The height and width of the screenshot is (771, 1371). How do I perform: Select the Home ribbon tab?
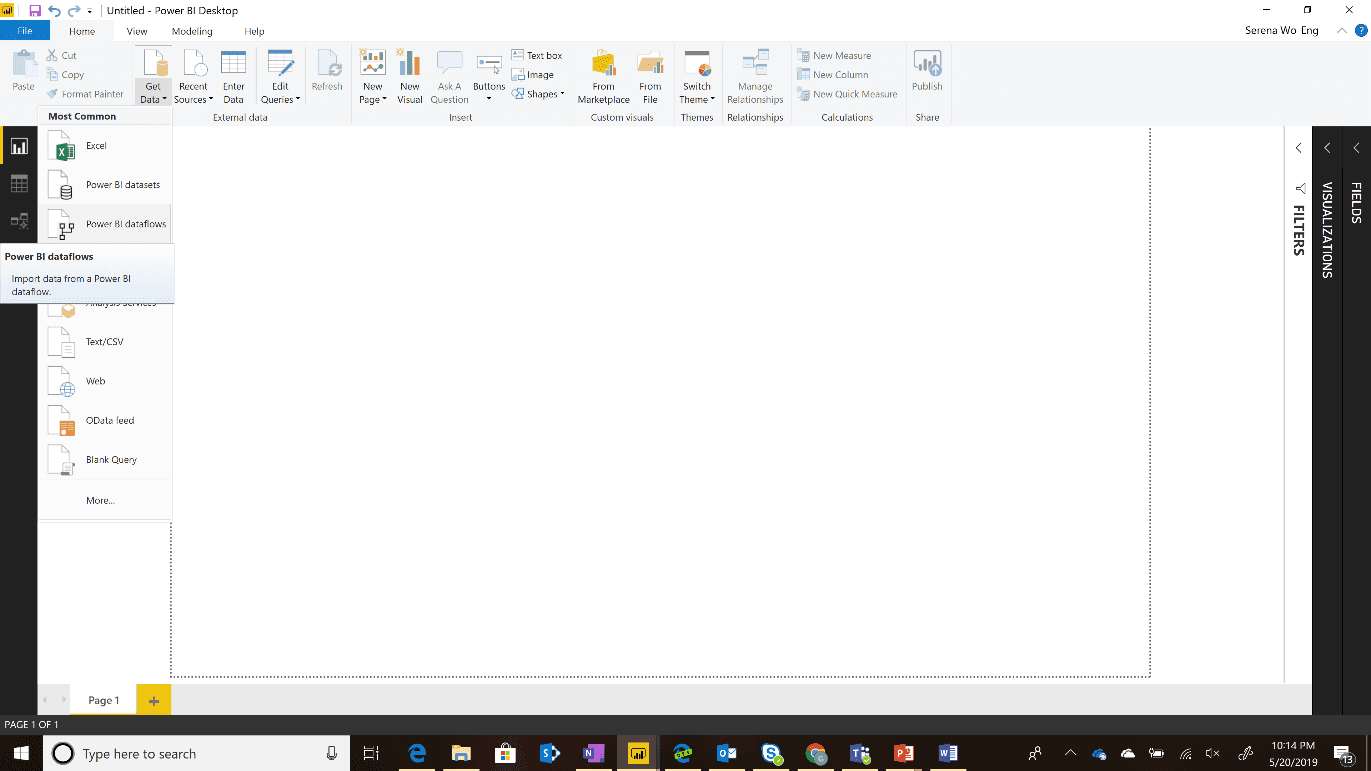(82, 31)
